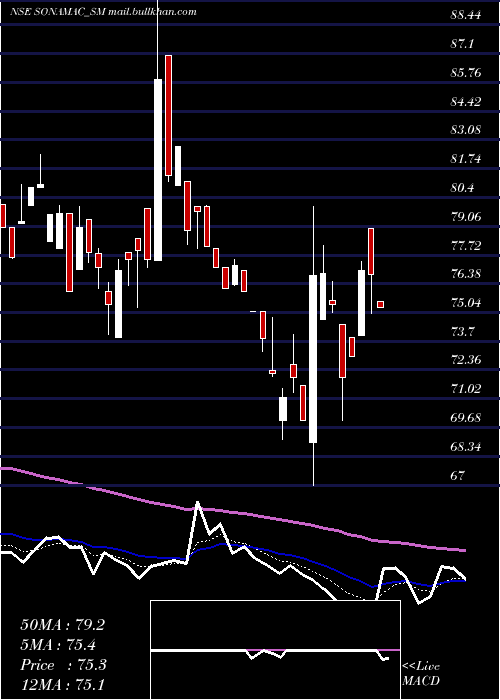Click the Live MACD label
500x700 pixels.
421,674
